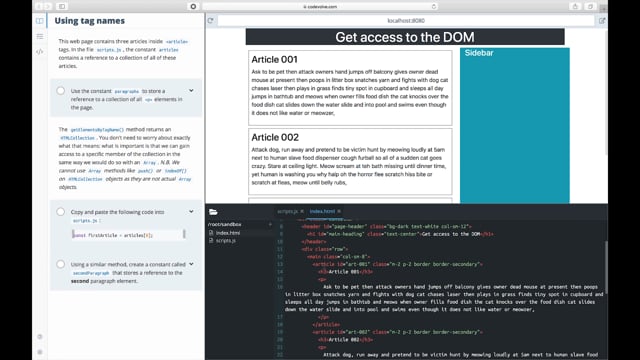Mark the 'Copy and paste the following code' step complete
This screenshot has height=360, width=640.
click(x=60, y=212)
